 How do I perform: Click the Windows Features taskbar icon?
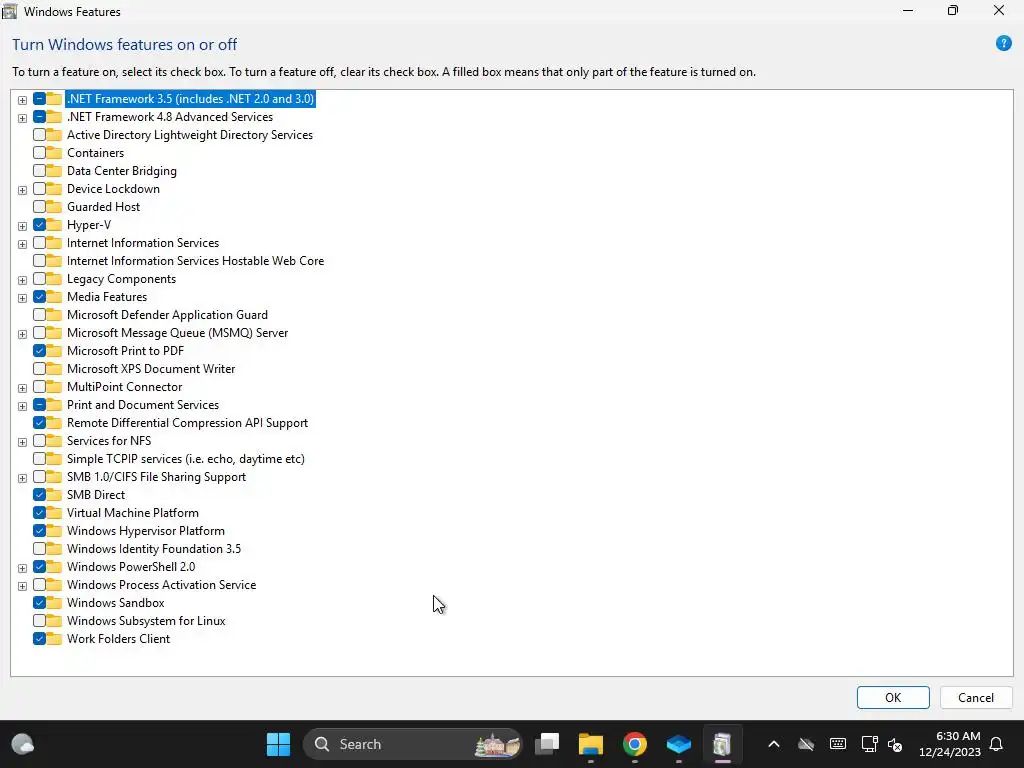(722, 744)
